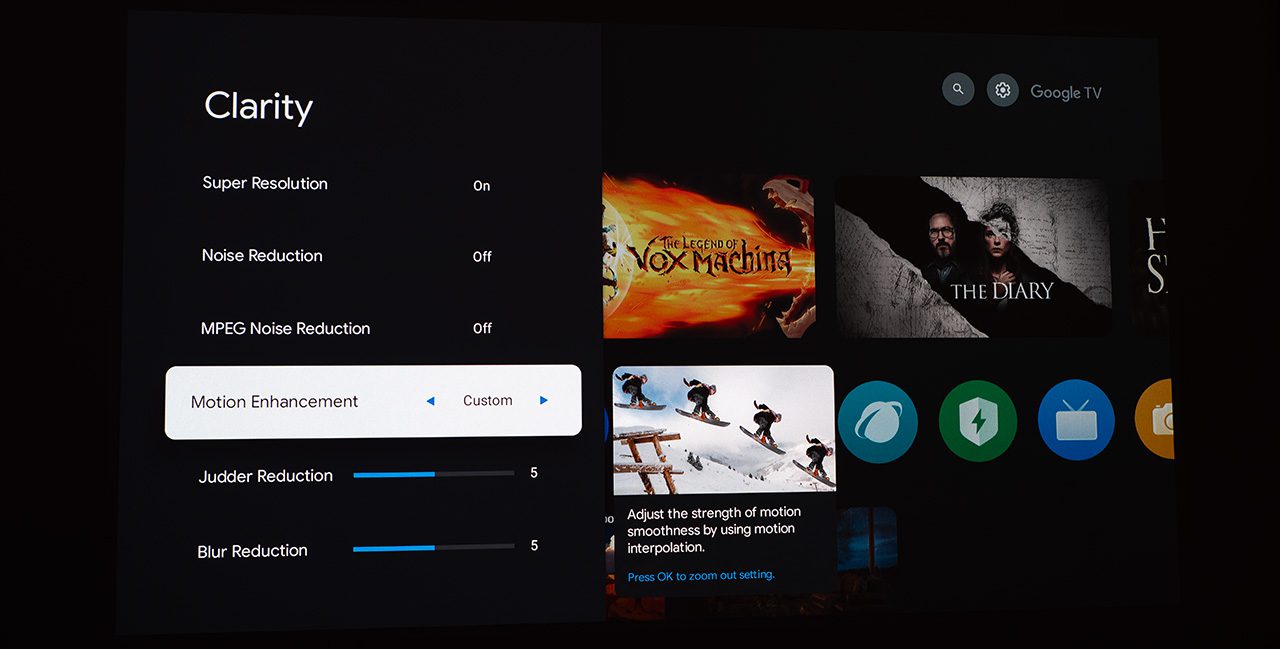Click the snowboarder preview image
1280x649 pixels.
tap(723, 431)
